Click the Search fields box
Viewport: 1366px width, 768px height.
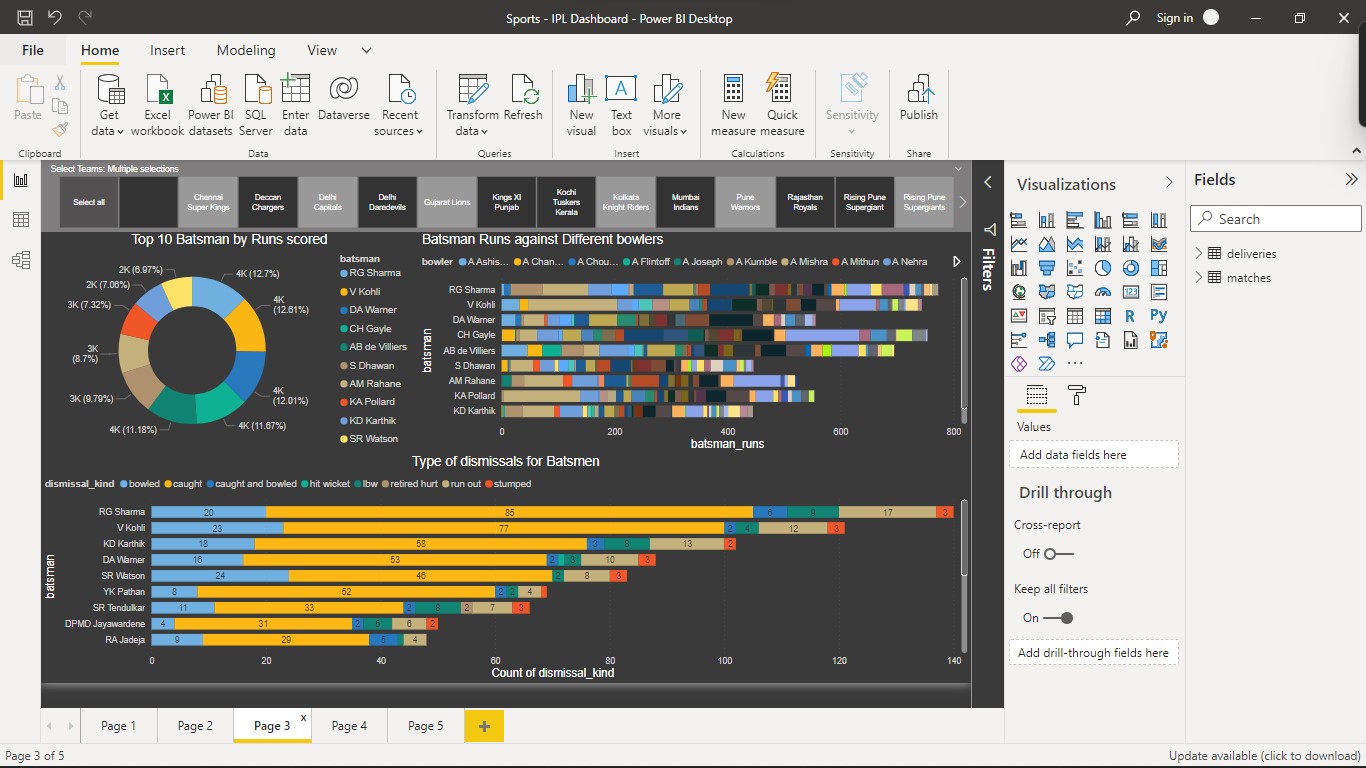[1276, 219]
